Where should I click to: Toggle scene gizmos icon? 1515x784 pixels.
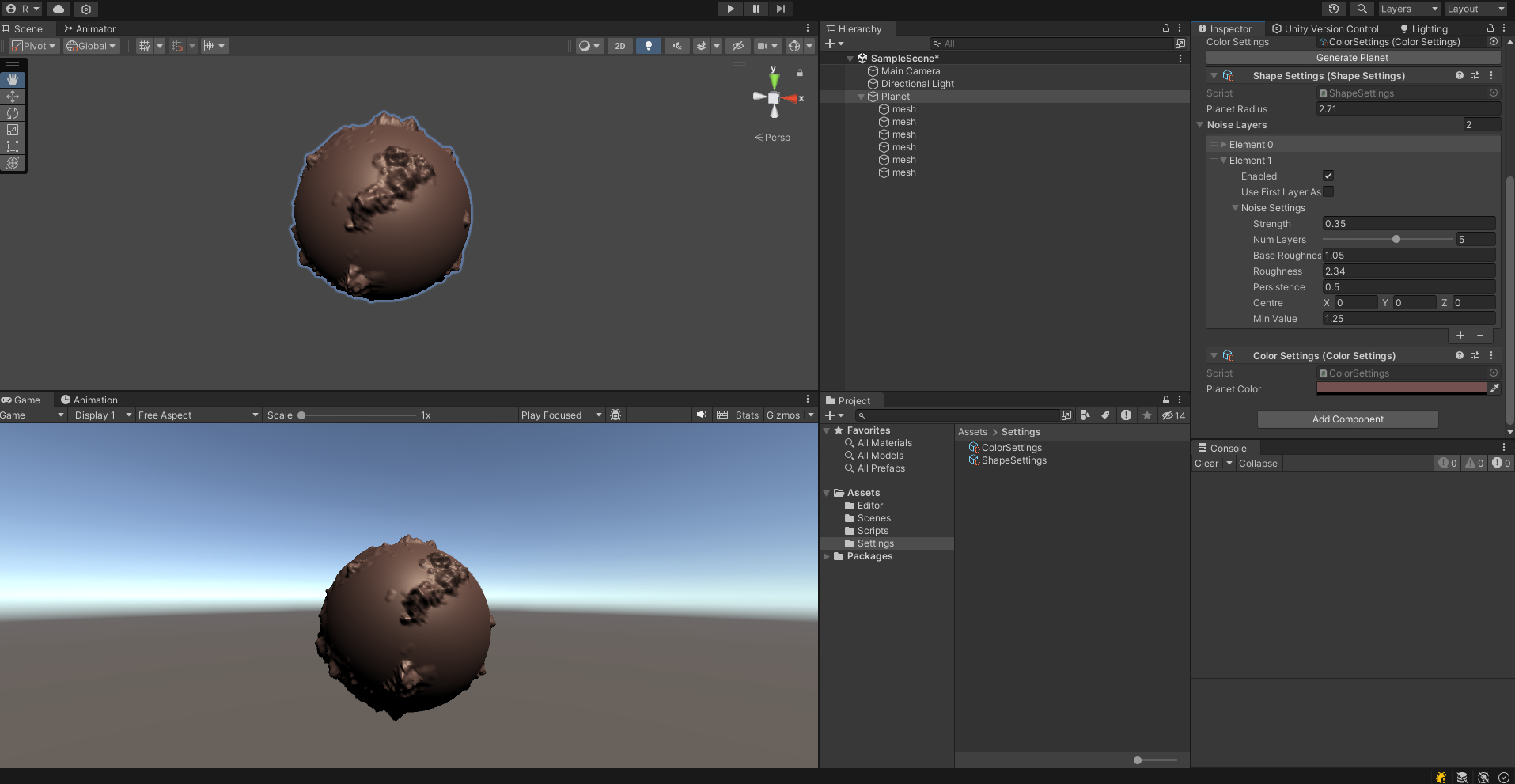click(x=794, y=46)
